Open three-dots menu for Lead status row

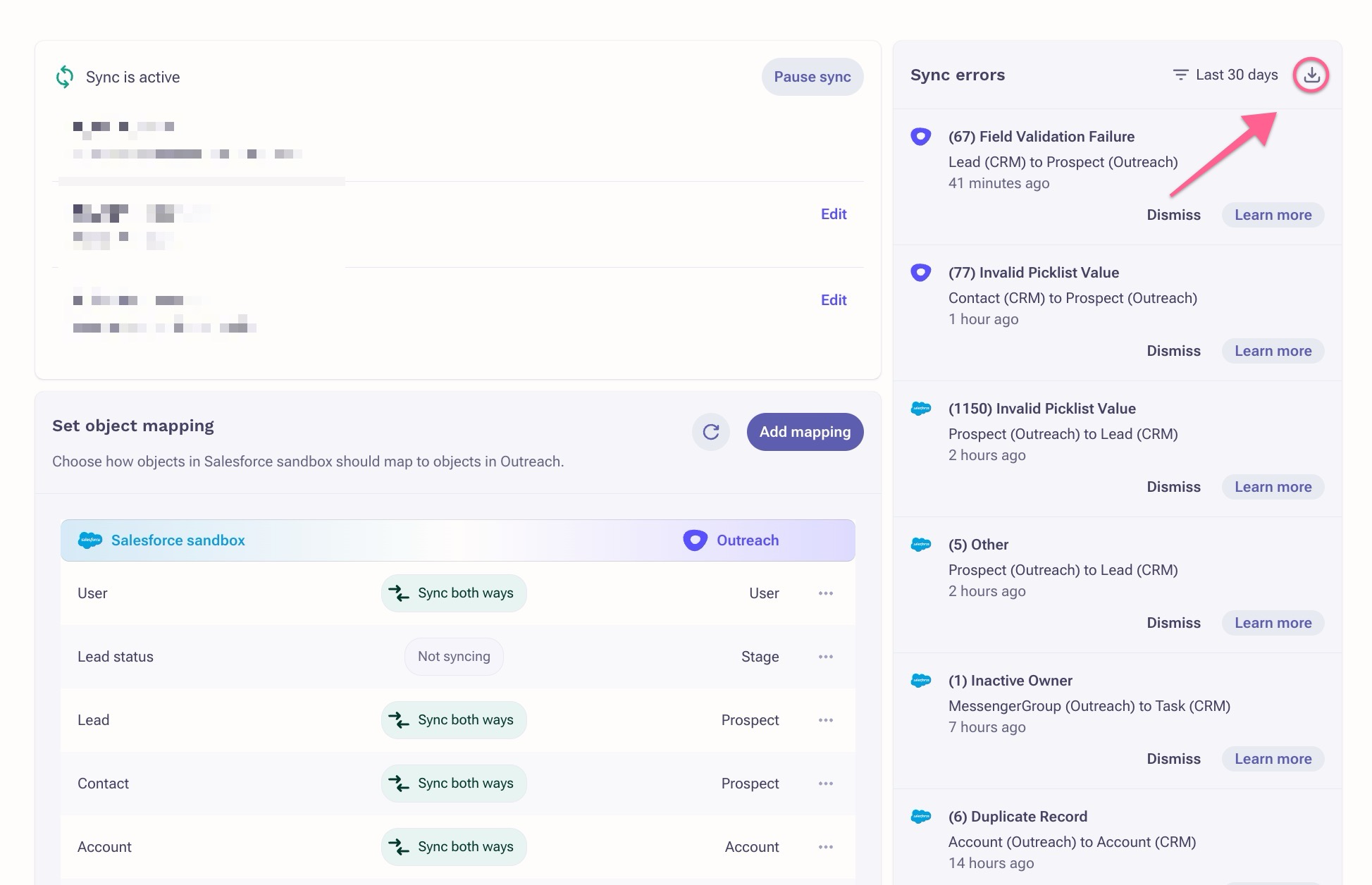pos(826,657)
